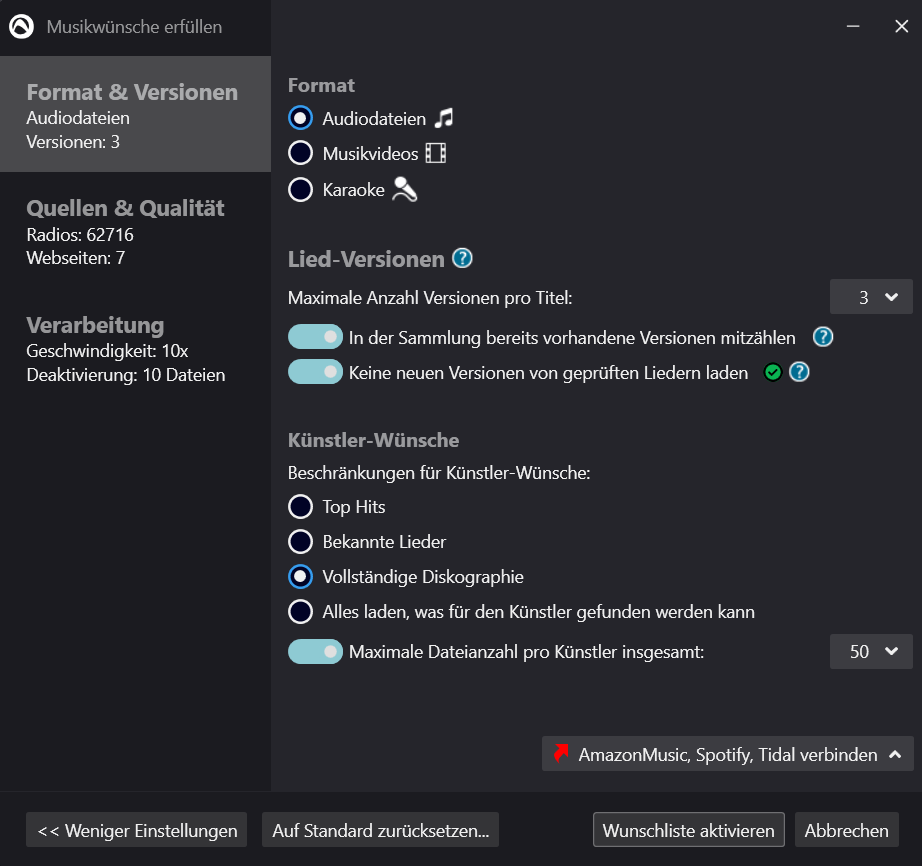The height and width of the screenshot is (866, 922).
Task: Open the max files per artist dropdown showing 50
Action: [x=871, y=651]
